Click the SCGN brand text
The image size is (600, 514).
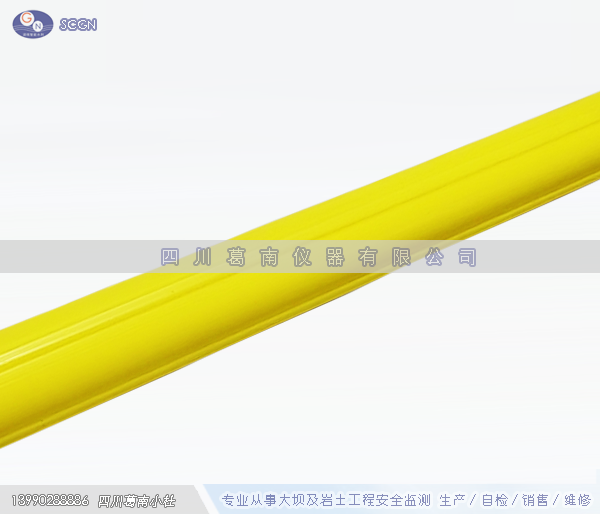[x=78, y=24]
